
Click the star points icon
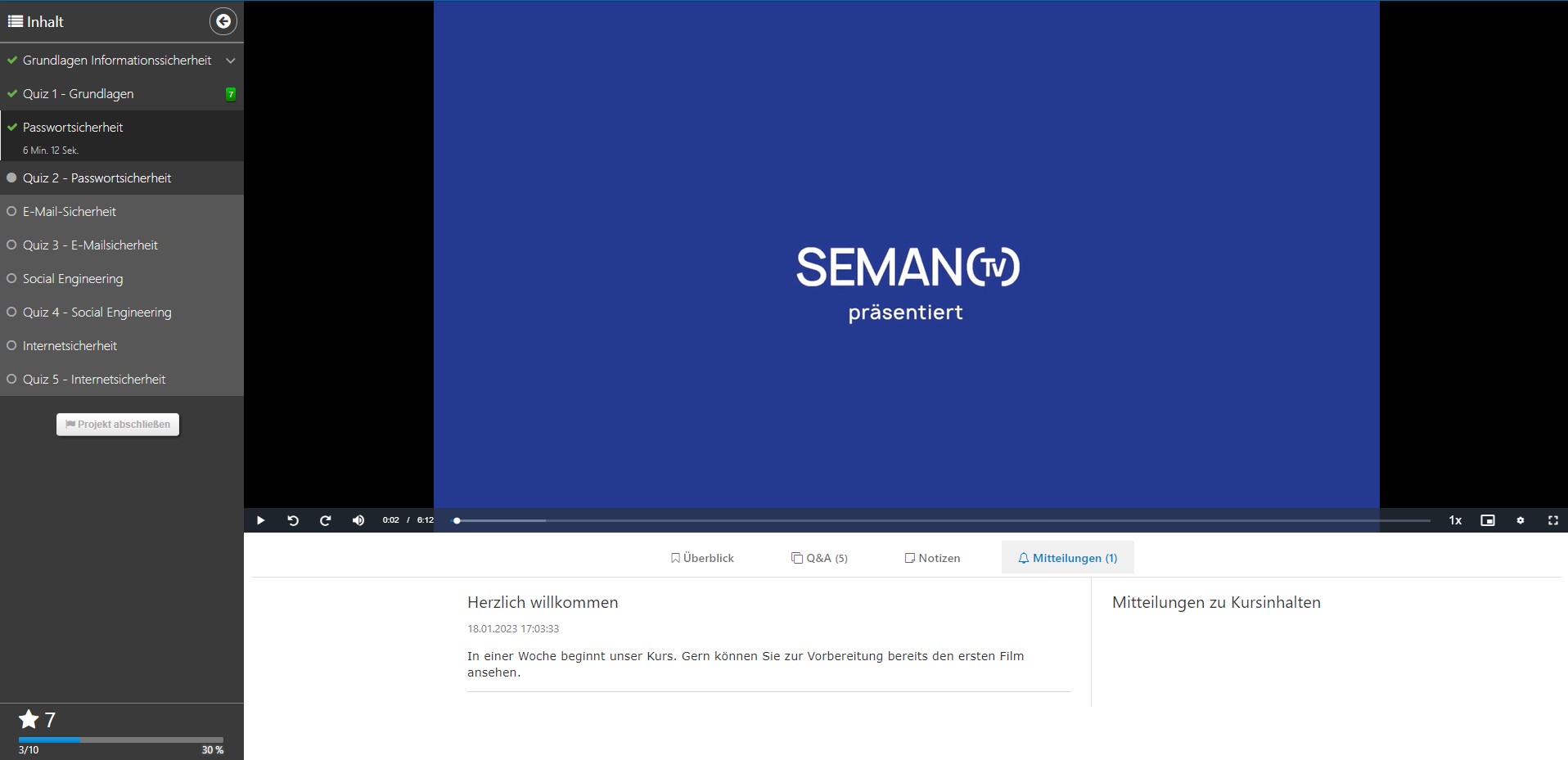coord(29,720)
